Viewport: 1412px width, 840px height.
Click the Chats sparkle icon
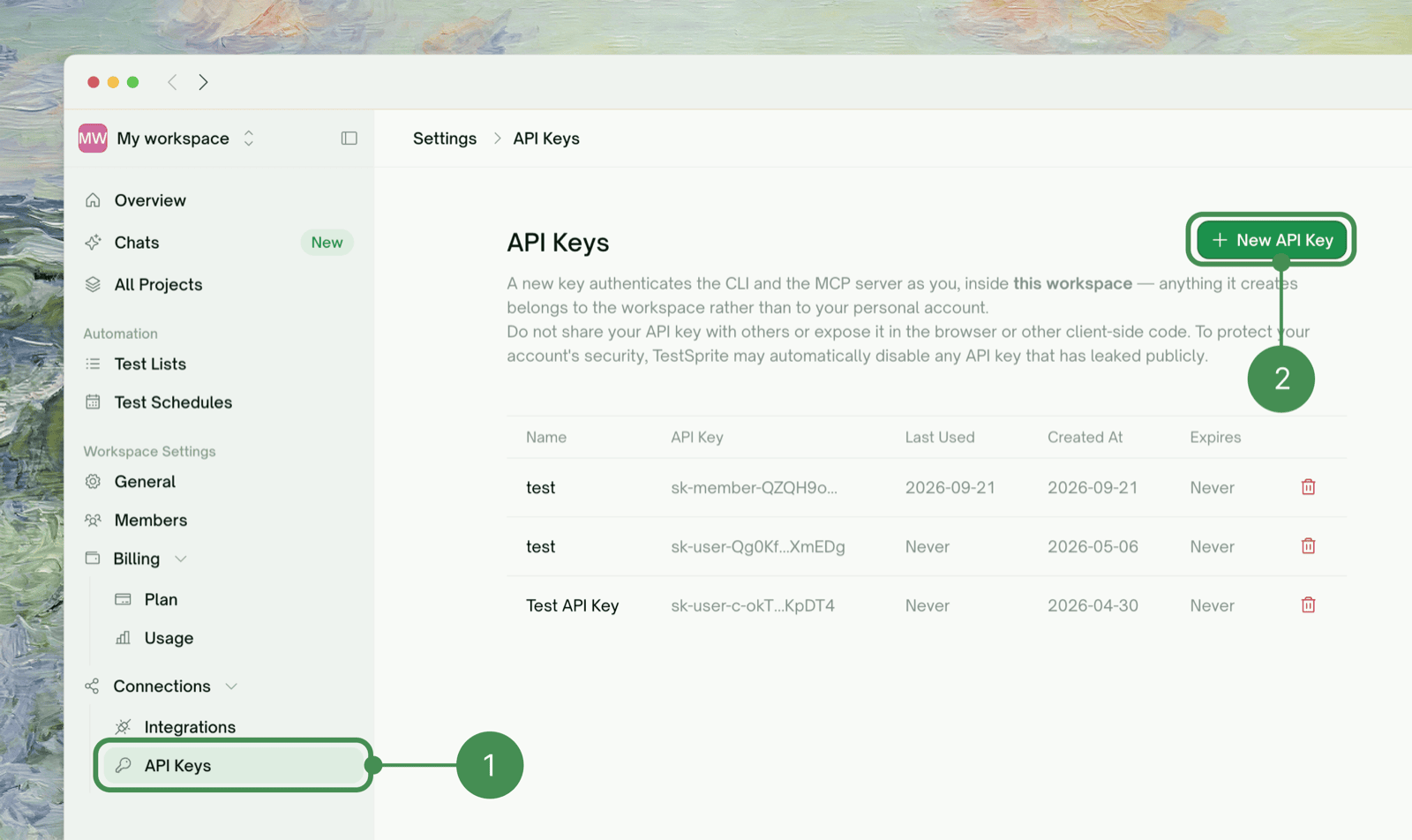tap(93, 243)
